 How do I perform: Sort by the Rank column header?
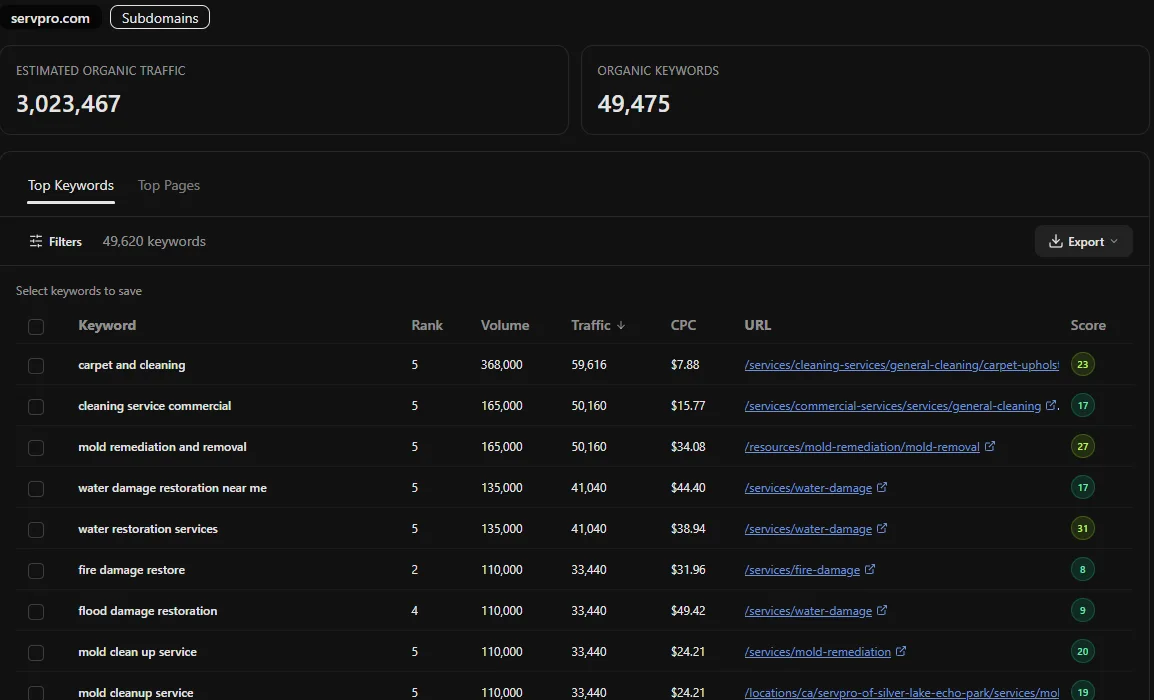click(427, 325)
